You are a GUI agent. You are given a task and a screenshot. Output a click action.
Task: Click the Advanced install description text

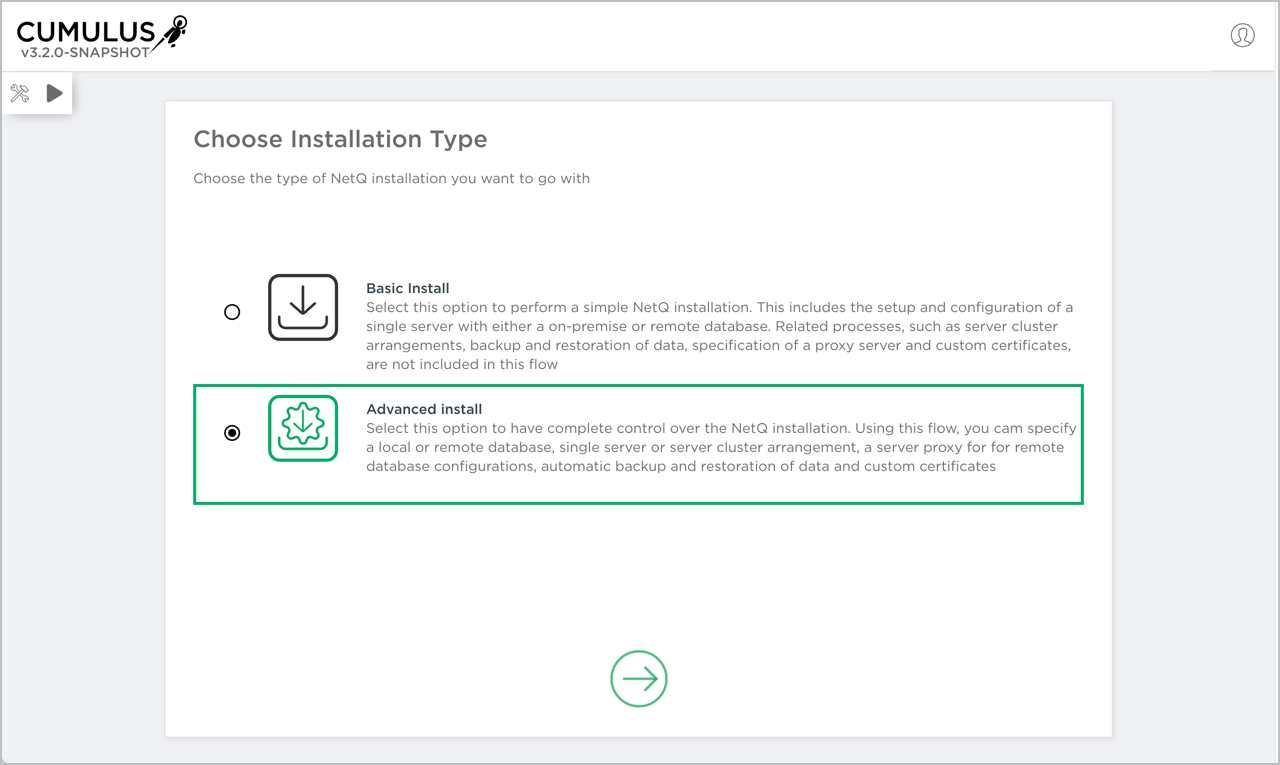click(x=720, y=447)
